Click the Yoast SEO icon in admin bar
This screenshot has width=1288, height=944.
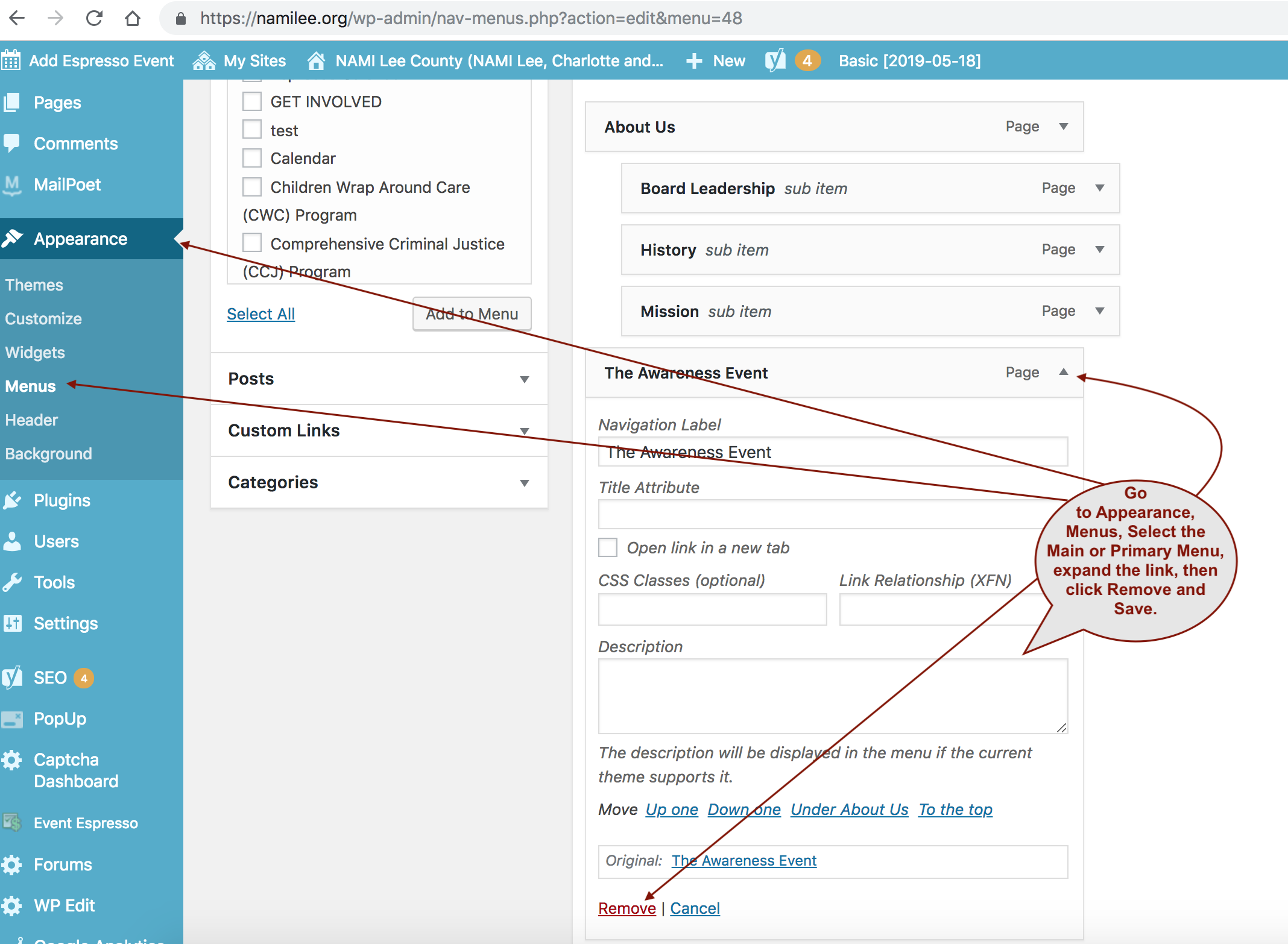point(775,60)
